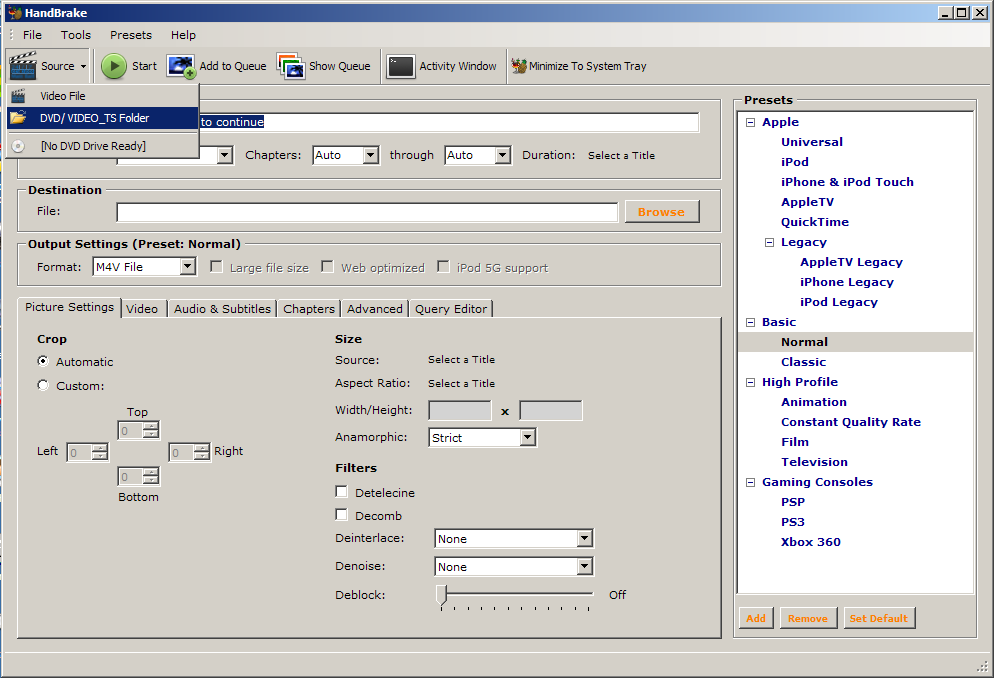Click the Add preset button
Viewport: 994px width, 678px height.
coord(756,618)
